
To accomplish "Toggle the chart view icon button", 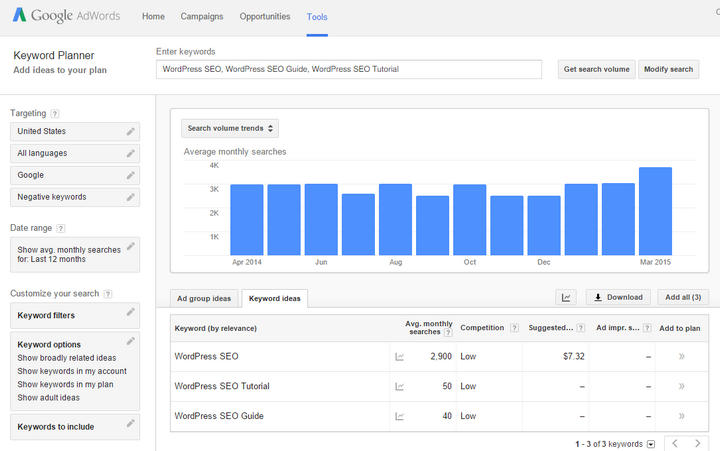I will 566,298.
